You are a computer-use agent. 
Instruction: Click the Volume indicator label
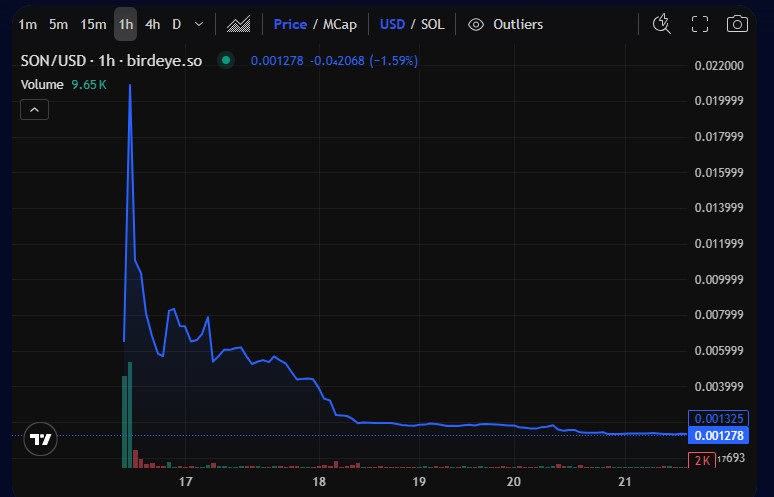pos(41,85)
